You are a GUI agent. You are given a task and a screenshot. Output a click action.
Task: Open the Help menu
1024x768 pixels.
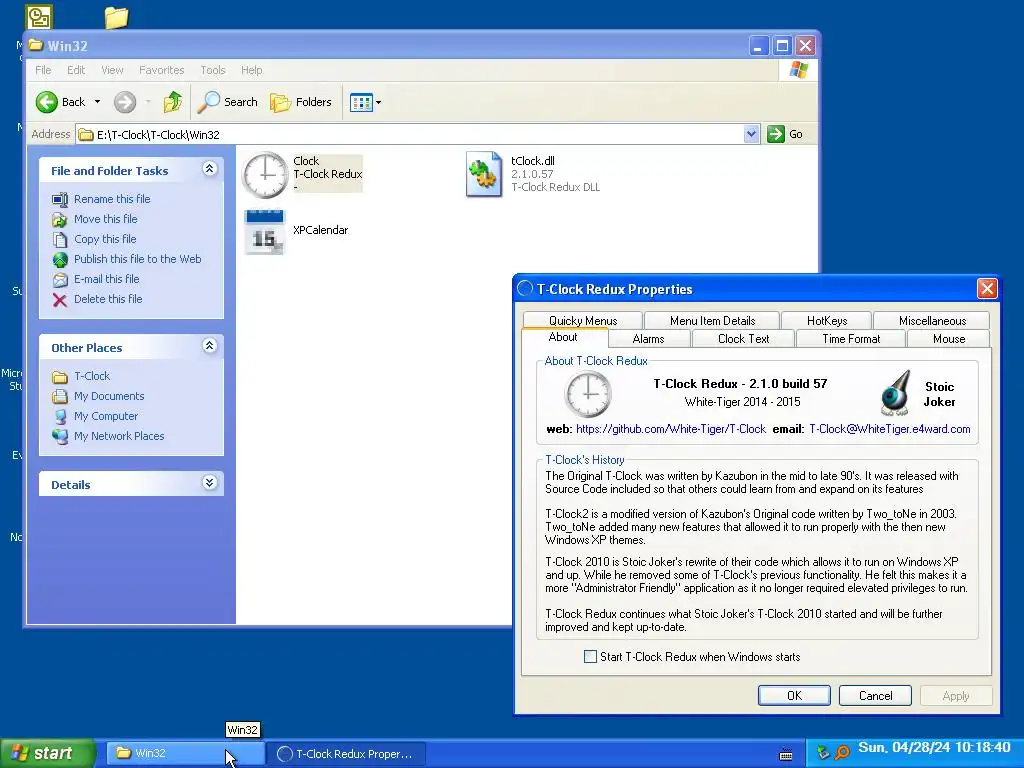point(251,70)
